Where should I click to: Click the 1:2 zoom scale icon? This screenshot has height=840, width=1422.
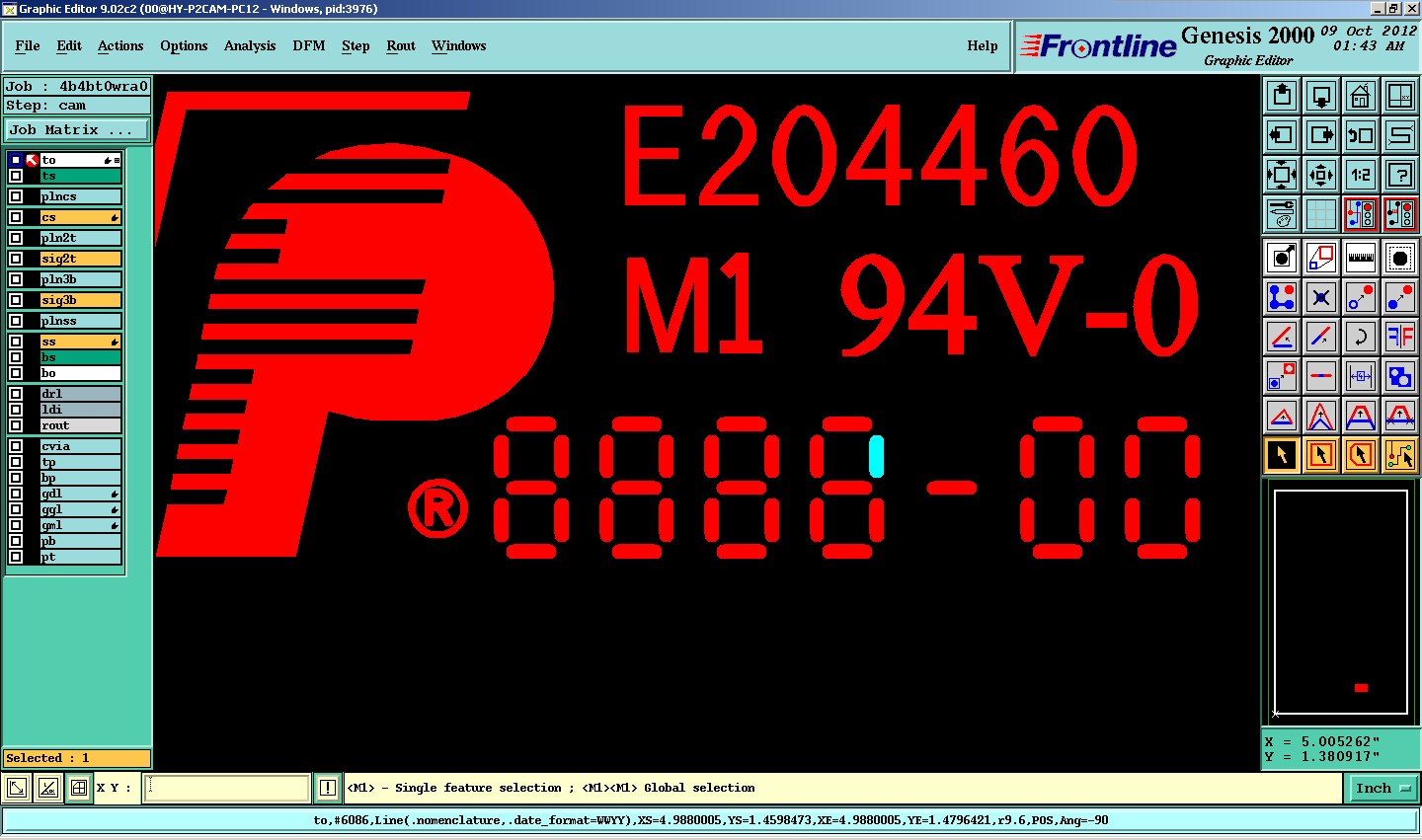pyautogui.click(x=1361, y=175)
